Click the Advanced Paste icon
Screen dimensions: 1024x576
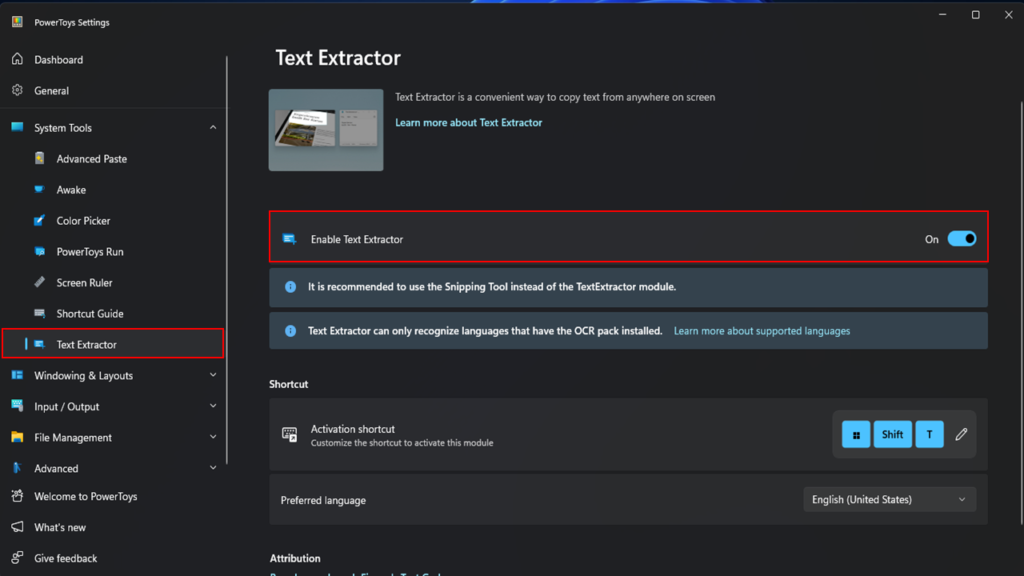(40, 159)
